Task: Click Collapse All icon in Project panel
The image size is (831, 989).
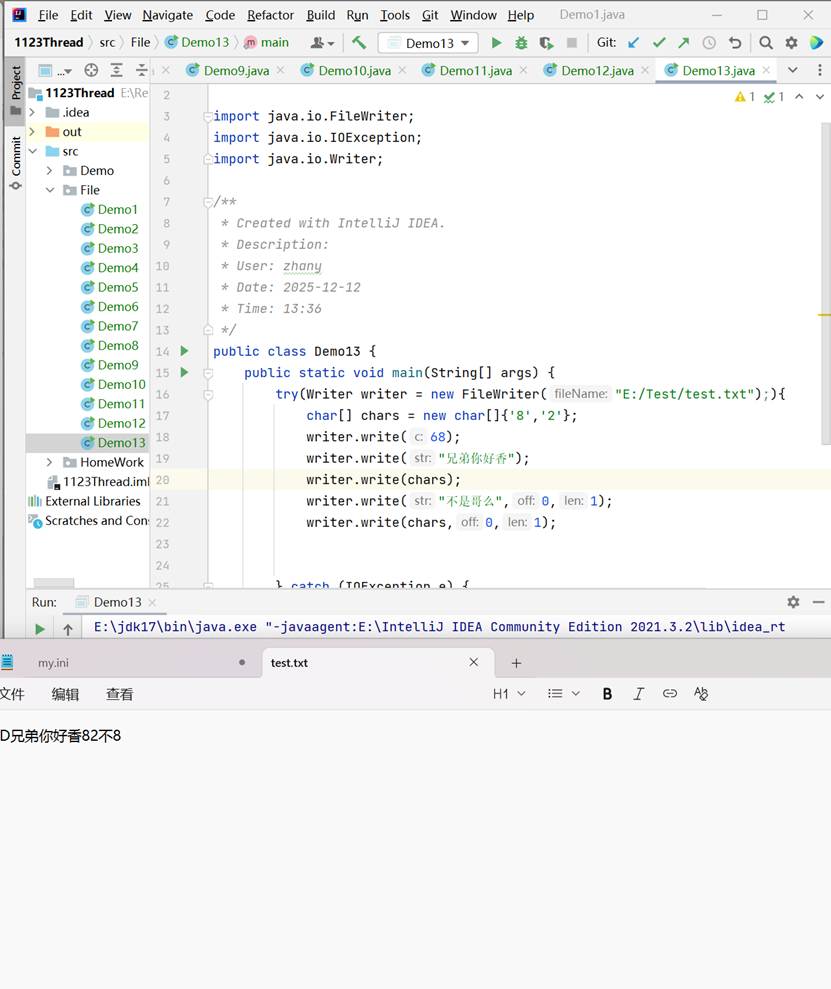Action: (x=141, y=71)
